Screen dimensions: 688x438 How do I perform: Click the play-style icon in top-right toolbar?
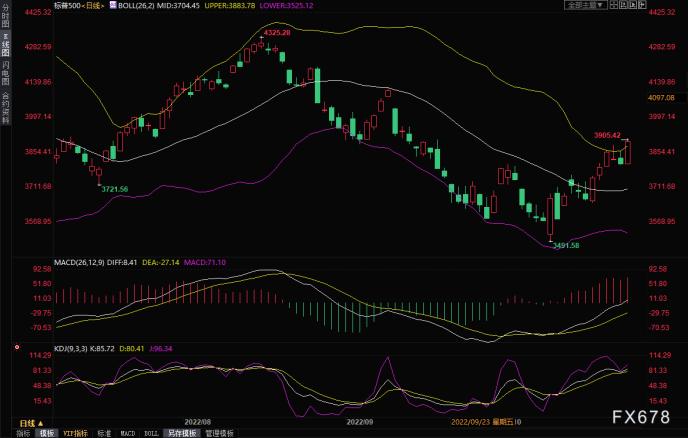[633, 5]
